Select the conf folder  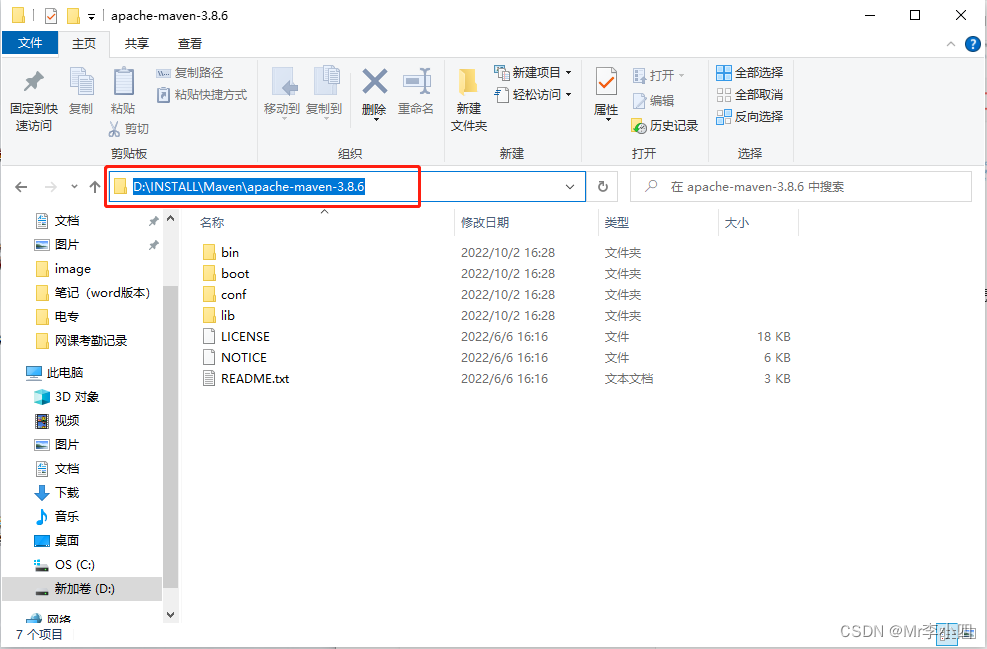(x=225, y=295)
